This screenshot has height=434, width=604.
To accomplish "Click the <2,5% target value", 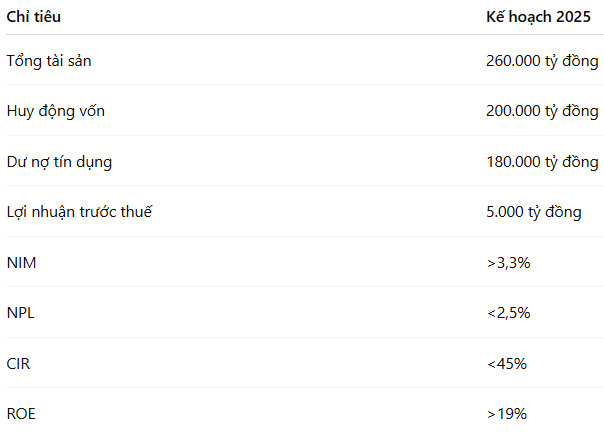I will coord(508,313).
